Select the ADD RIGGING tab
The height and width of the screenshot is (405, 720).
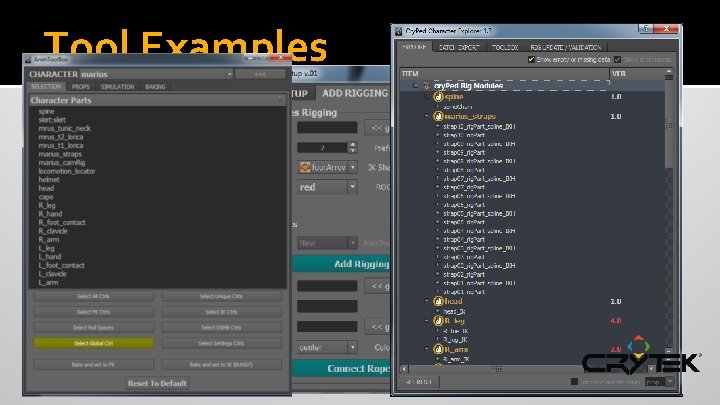pyautogui.click(x=354, y=93)
